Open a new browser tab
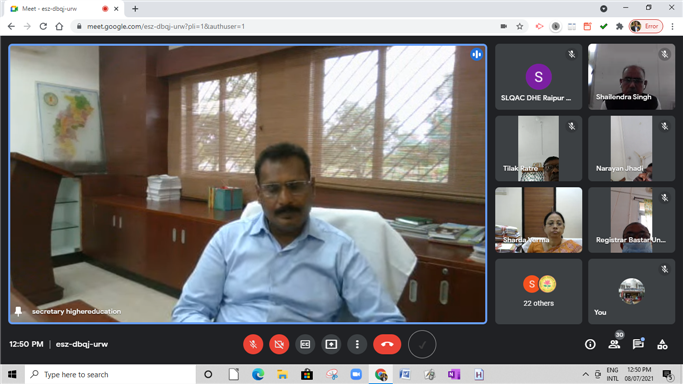 135,9
